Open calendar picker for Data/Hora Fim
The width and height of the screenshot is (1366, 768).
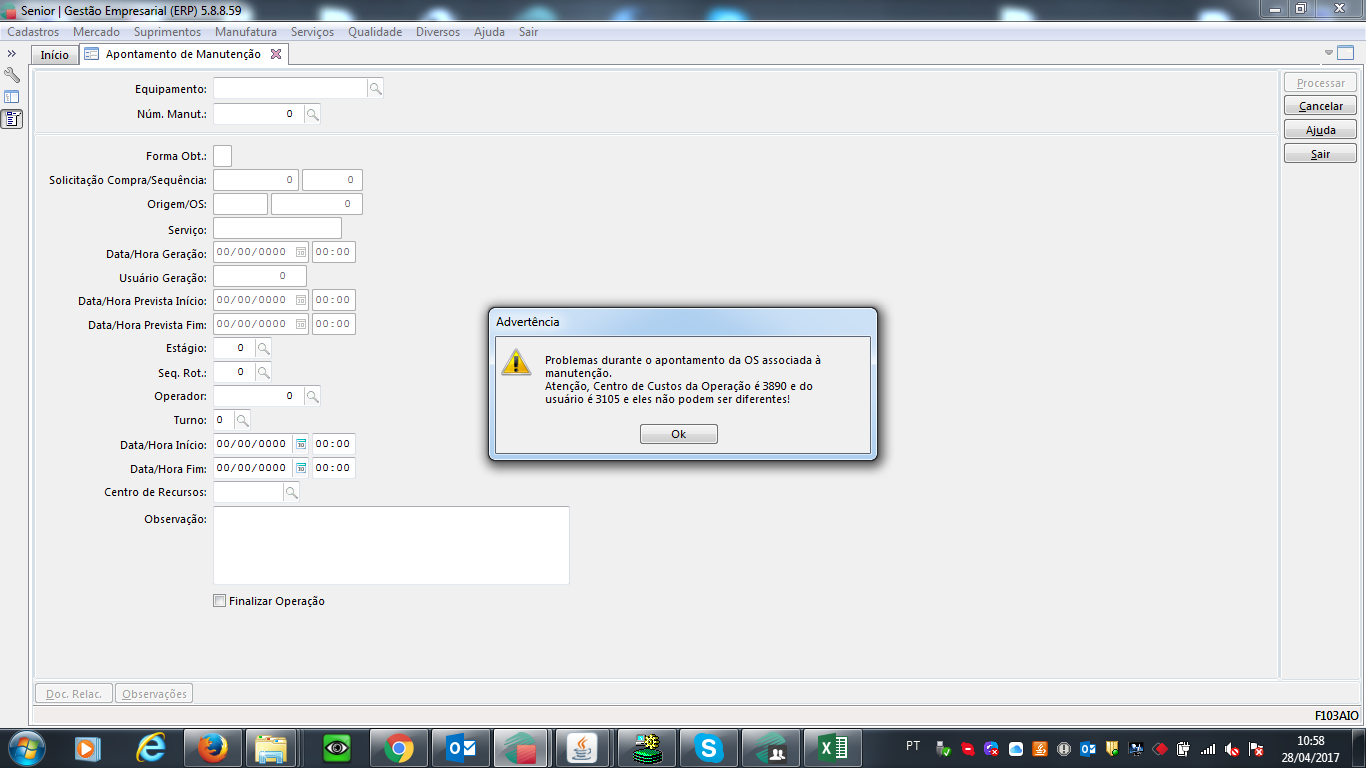pyautogui.click(x=300, y=469)
